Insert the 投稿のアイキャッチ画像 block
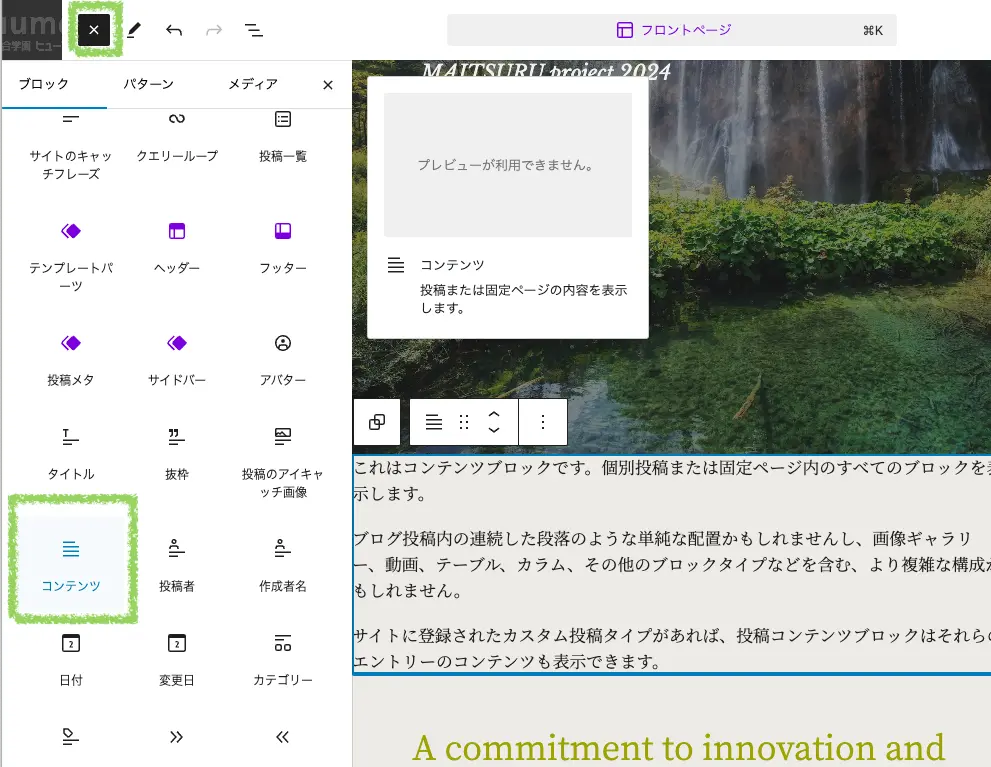The image size is (991, 767). 282,460
